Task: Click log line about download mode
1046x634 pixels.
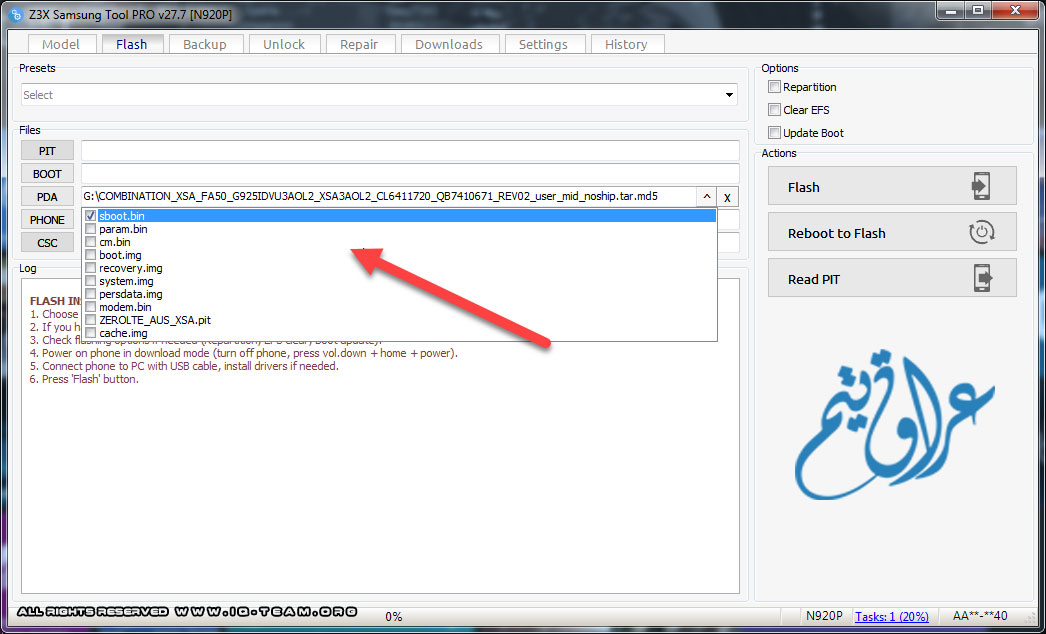Action: coord(243,353)
